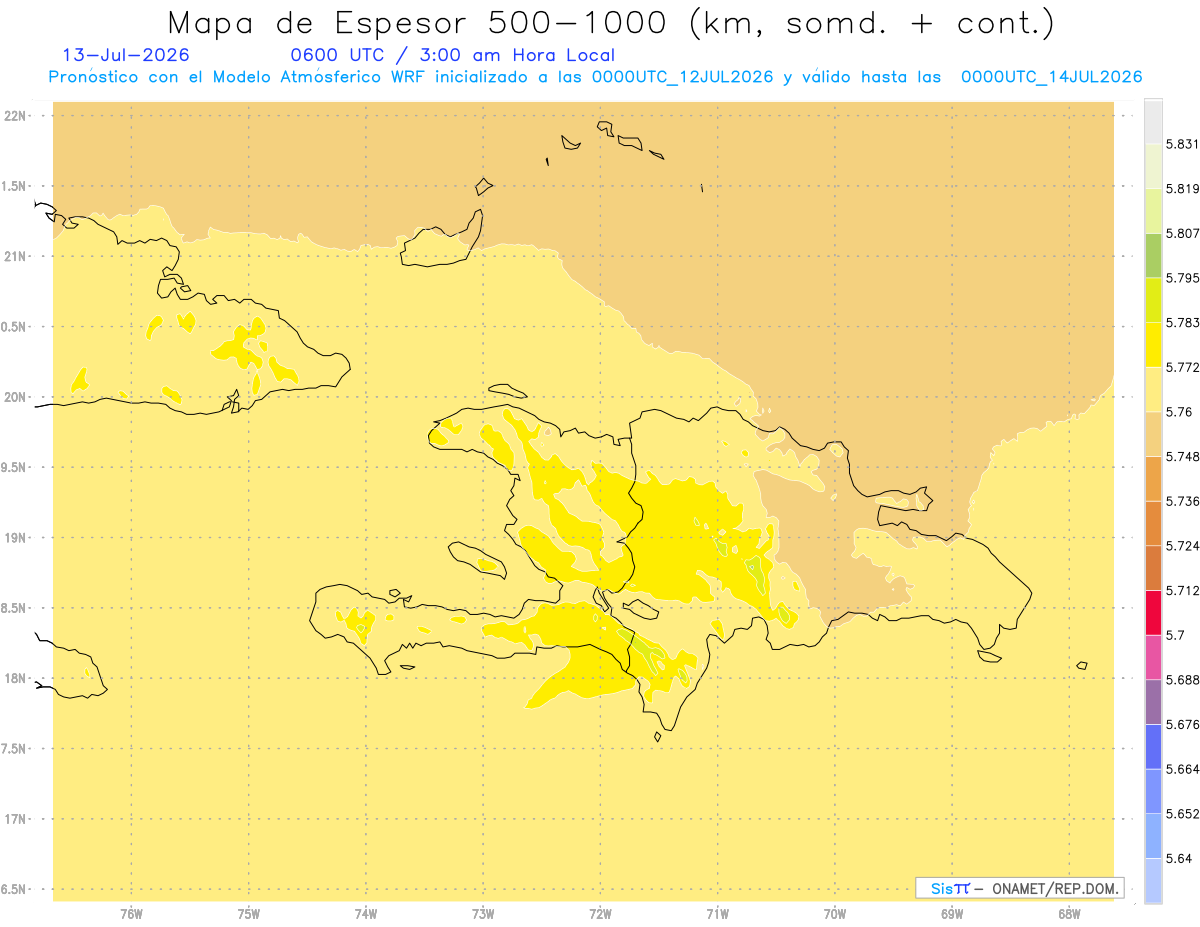The width and height of the screenshot is (1200, 927).
Task: Select the 20N latitude label
Action: (x=17, y=397)
